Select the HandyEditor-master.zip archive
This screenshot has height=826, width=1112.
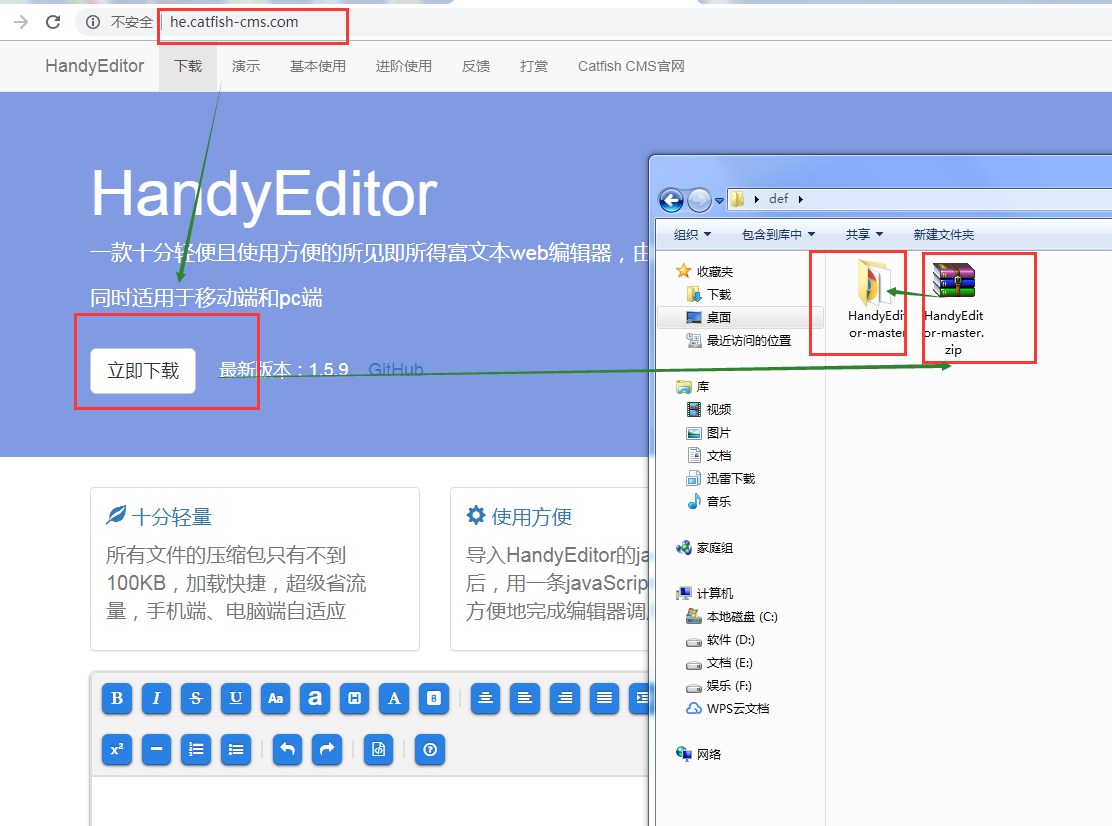(x=954, y=309)
